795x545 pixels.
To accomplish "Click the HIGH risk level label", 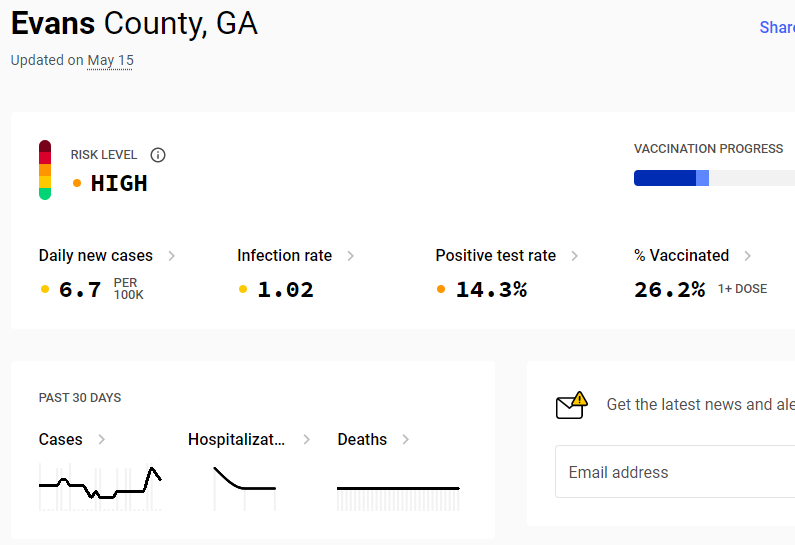I will 119,184.
